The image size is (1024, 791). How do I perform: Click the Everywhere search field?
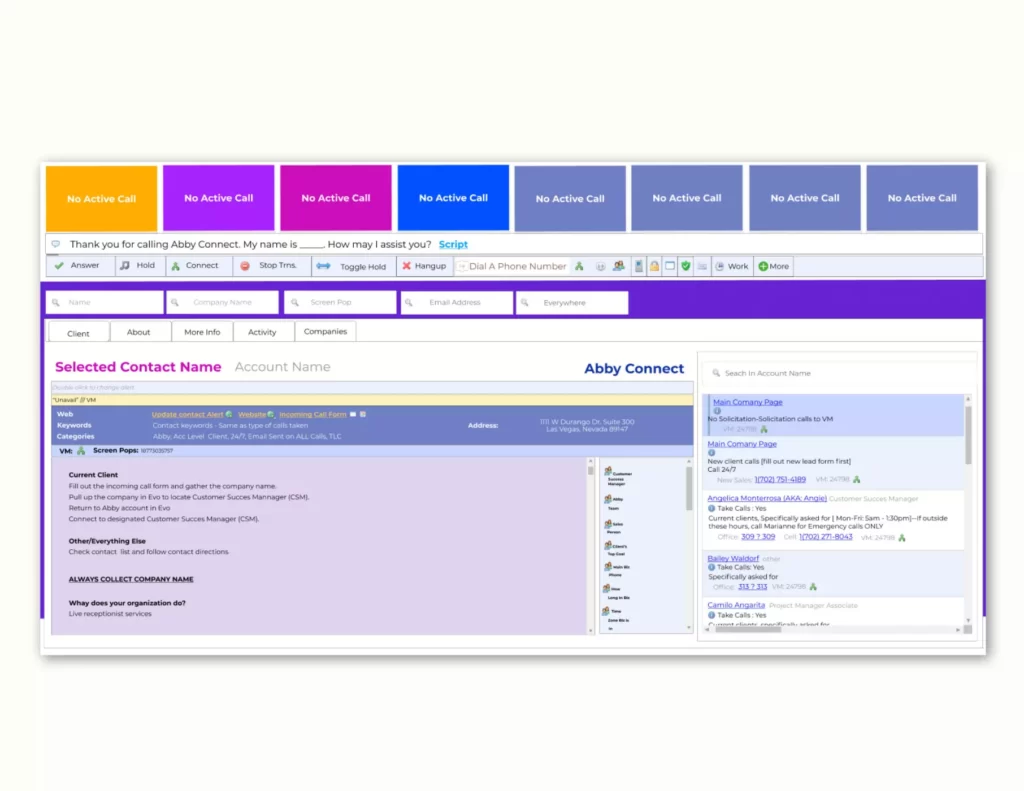(572, 302)
